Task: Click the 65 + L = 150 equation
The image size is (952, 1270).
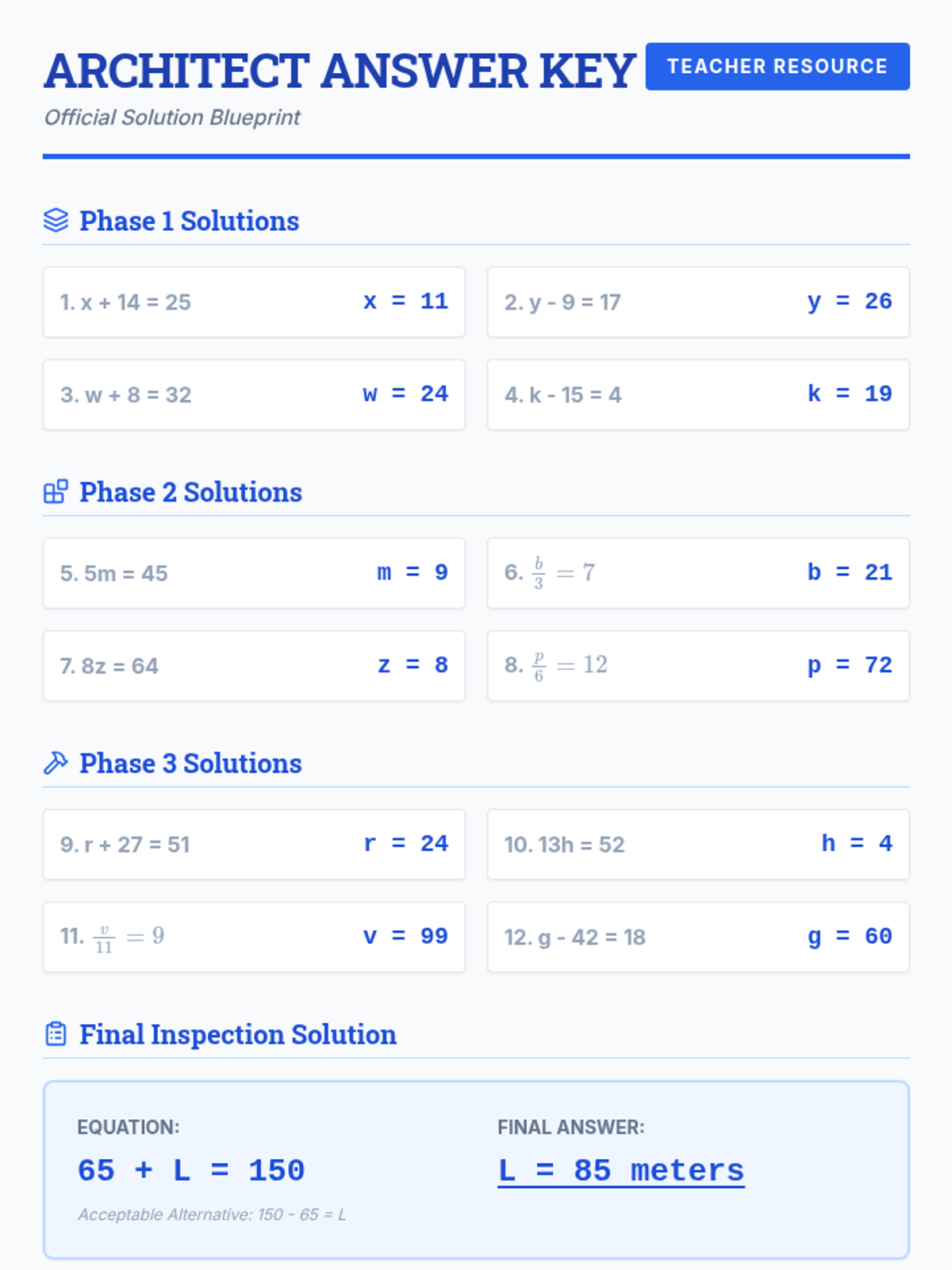Action: pyautogui.click(x=191, y=1171)
